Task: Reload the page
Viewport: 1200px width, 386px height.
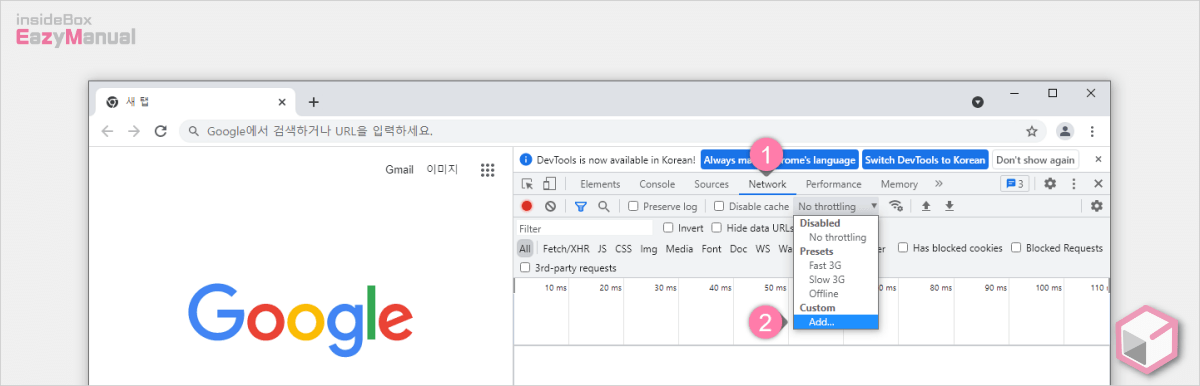Action: pos(160,131)
